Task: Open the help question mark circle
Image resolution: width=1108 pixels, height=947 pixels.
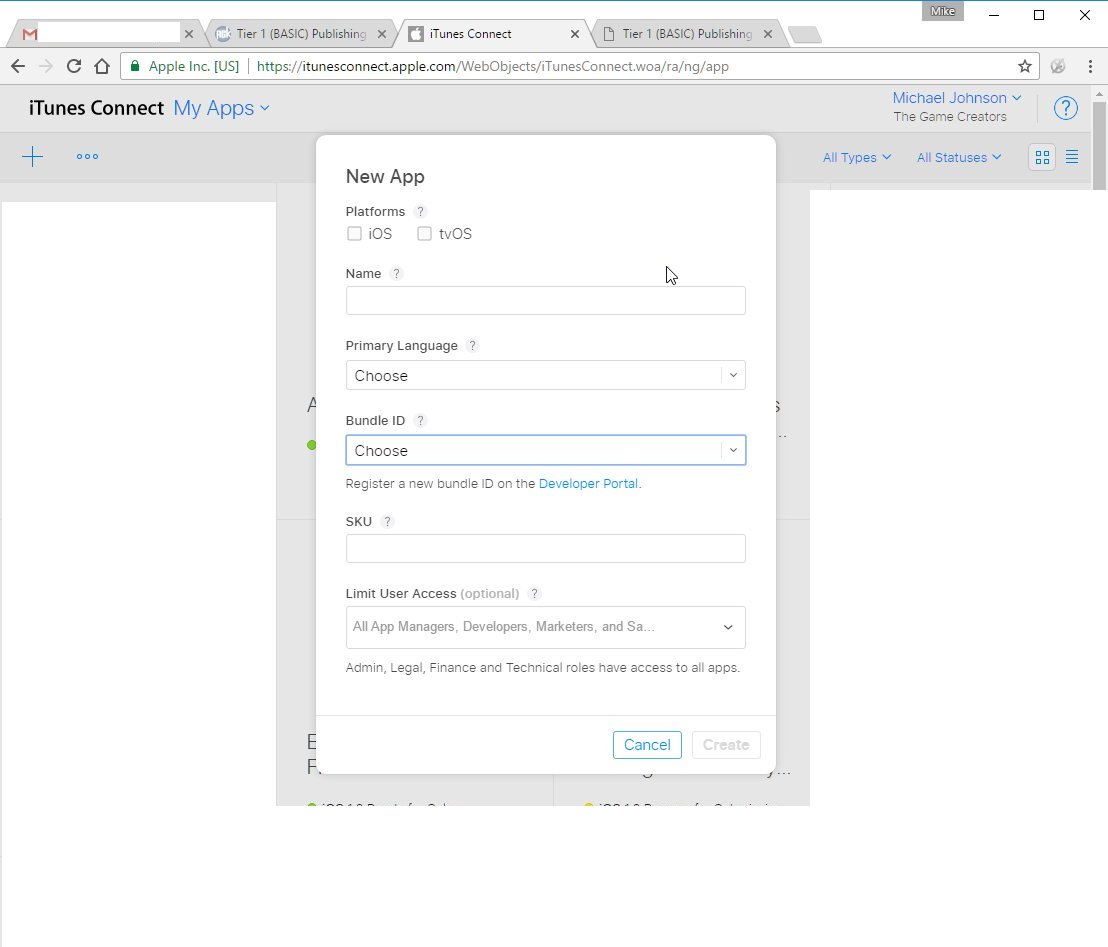Action: click(1066, 108)
